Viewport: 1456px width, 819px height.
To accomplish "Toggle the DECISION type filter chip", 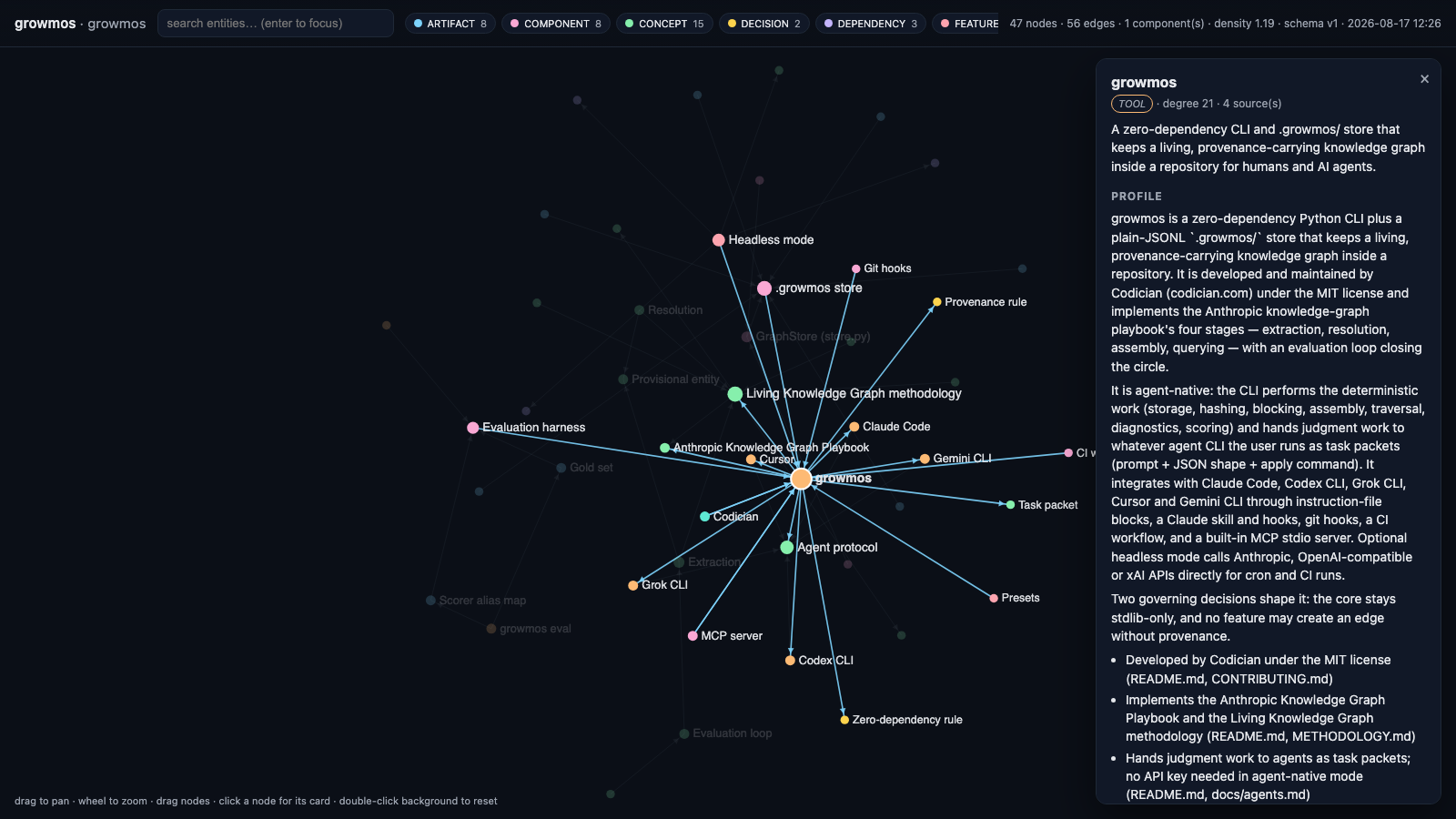I will point(764,24).
